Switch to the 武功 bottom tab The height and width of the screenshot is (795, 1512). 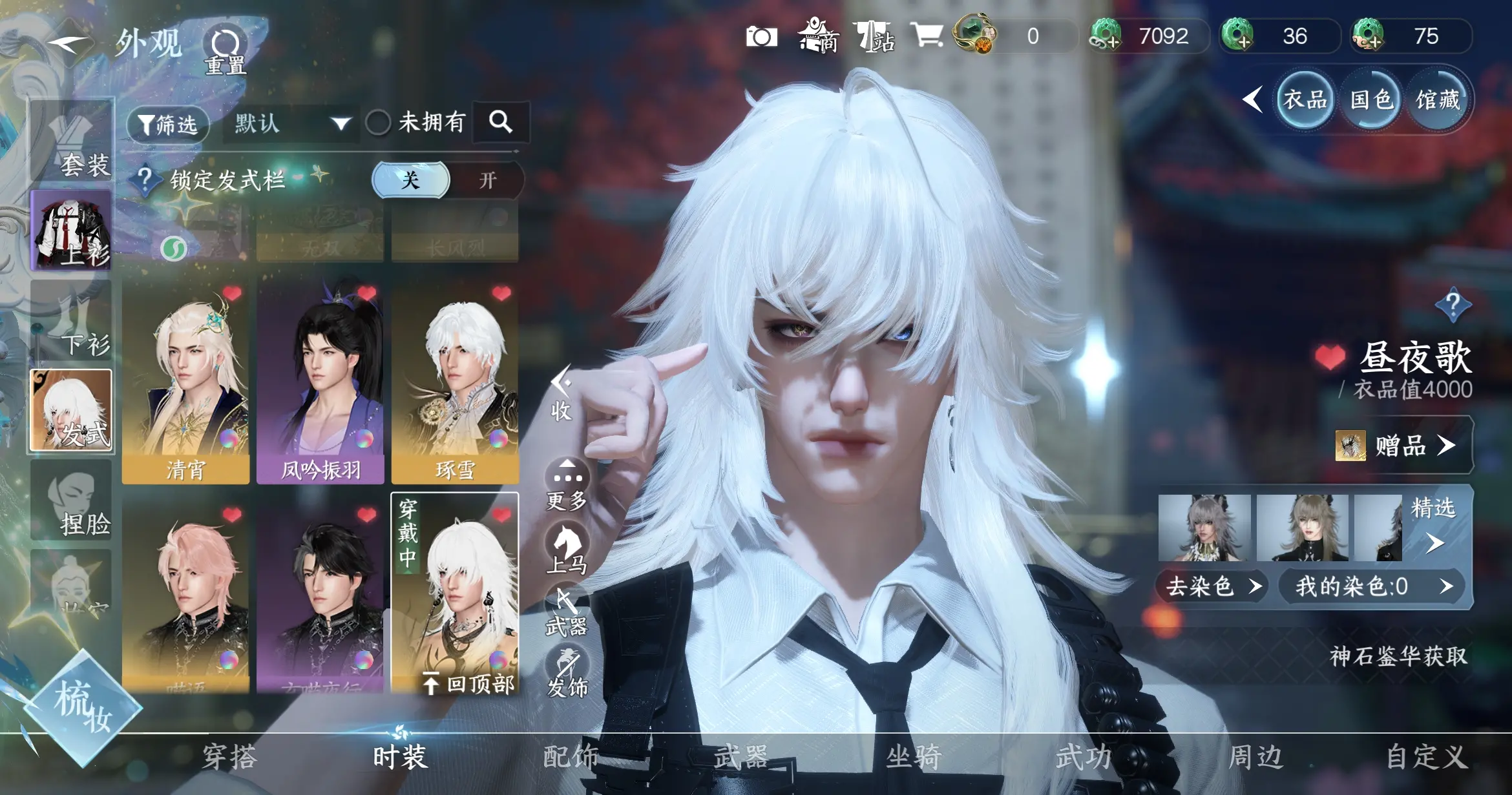1084,757
